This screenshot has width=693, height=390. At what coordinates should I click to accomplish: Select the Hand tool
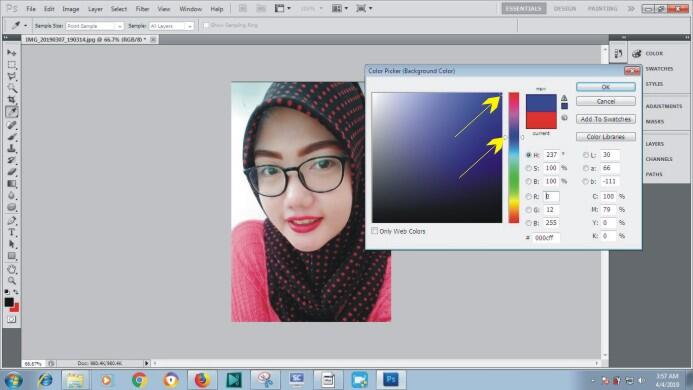[11, 269]
